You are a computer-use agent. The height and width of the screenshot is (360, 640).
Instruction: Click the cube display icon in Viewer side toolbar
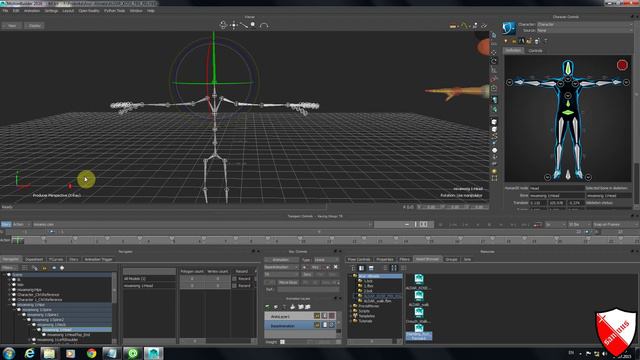[x=494, y=122]
